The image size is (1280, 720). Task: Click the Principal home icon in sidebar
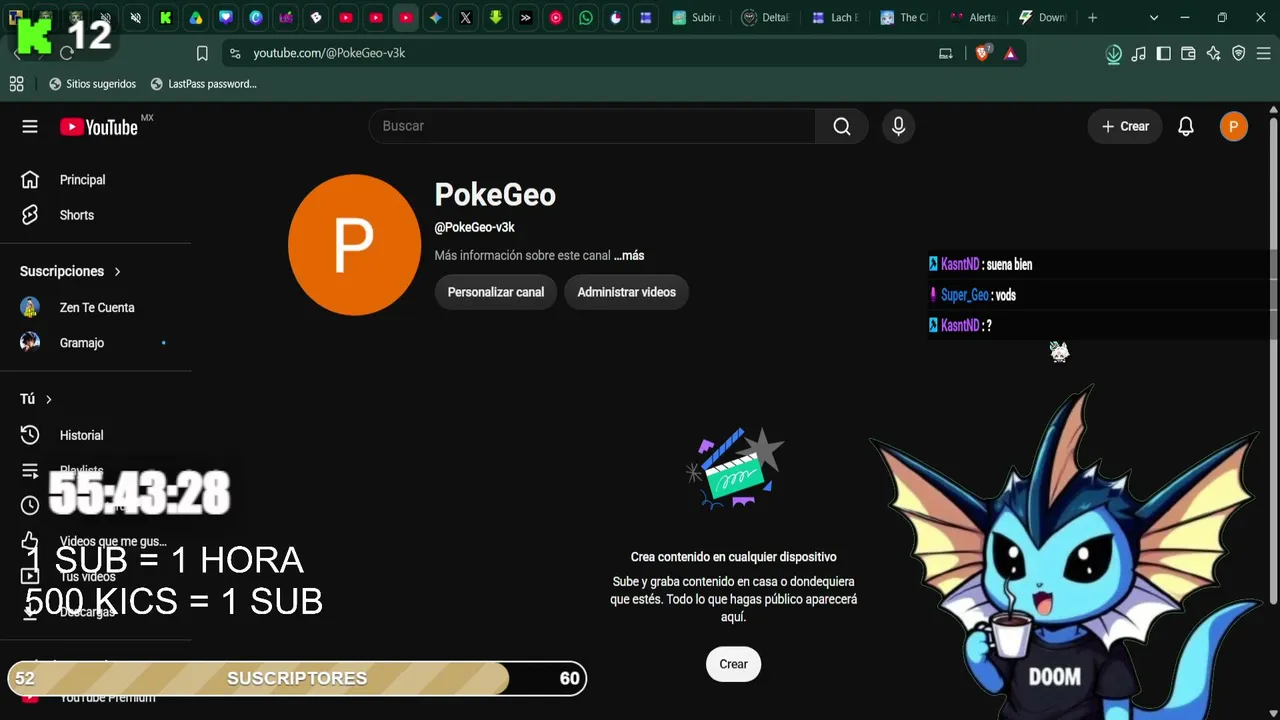point(30,180)
